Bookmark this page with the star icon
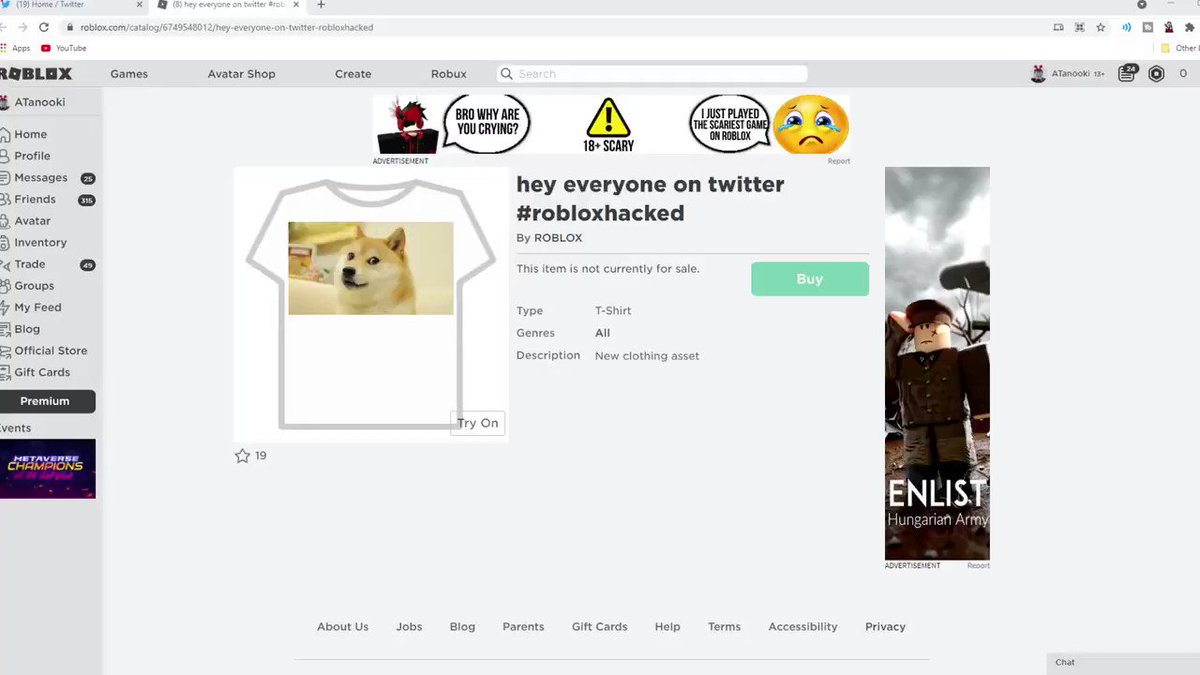 [x=1101, y=27]
